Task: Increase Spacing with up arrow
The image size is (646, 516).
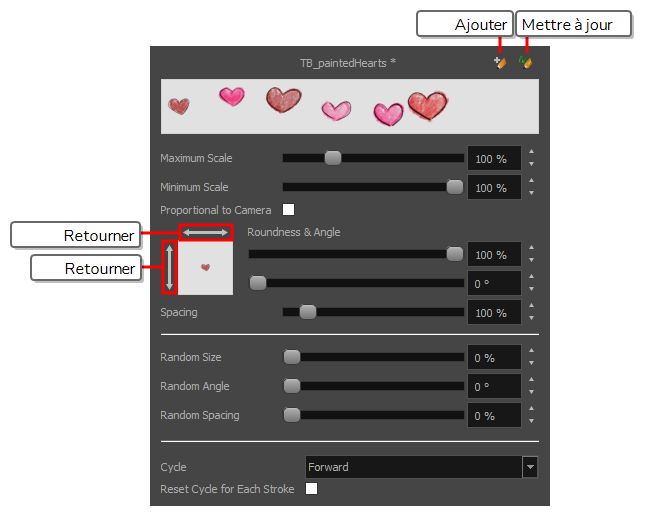Action: coord(531,306)
